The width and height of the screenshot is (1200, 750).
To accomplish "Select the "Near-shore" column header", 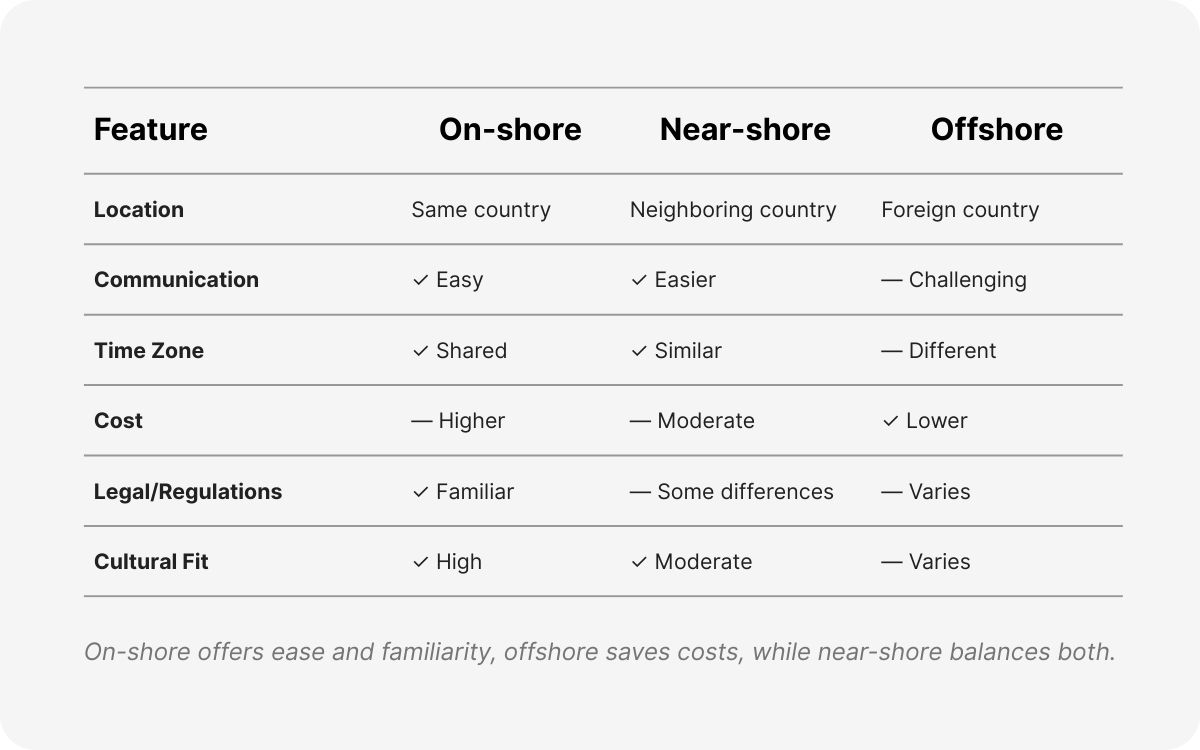I will tap(745, 130).
